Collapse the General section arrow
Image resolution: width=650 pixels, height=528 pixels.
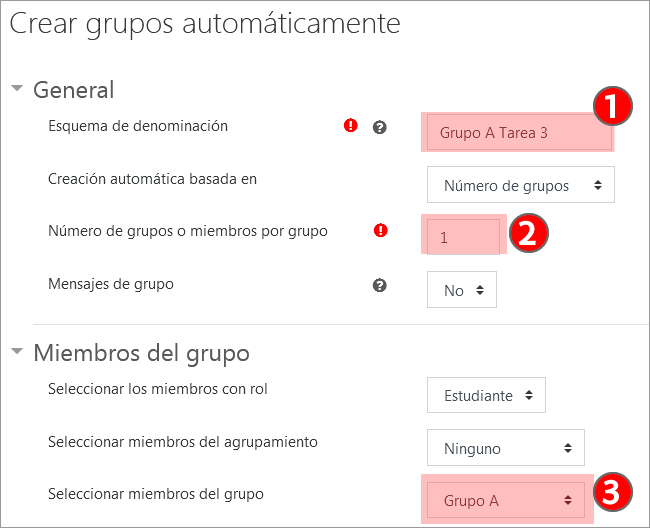tap(17, 88)
